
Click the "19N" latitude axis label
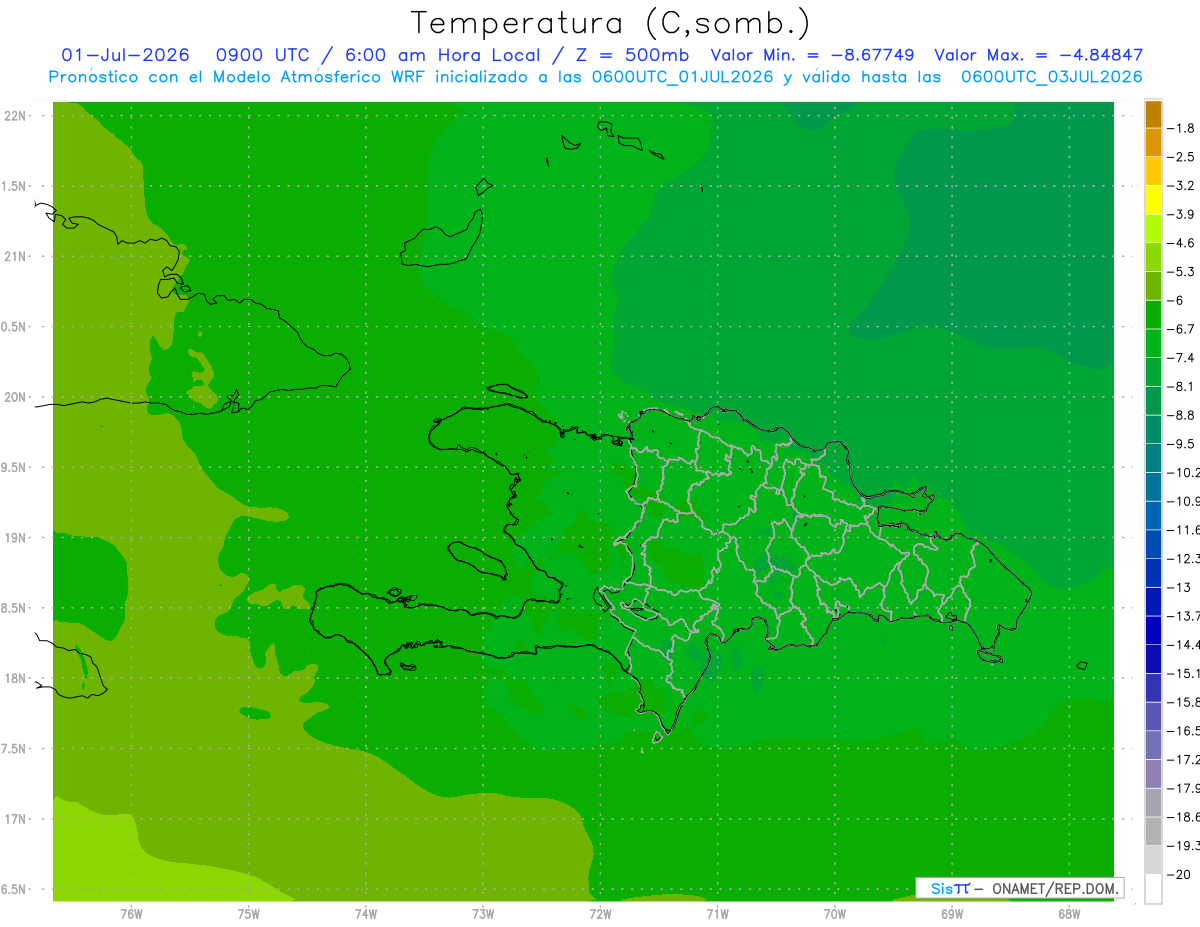17,538
